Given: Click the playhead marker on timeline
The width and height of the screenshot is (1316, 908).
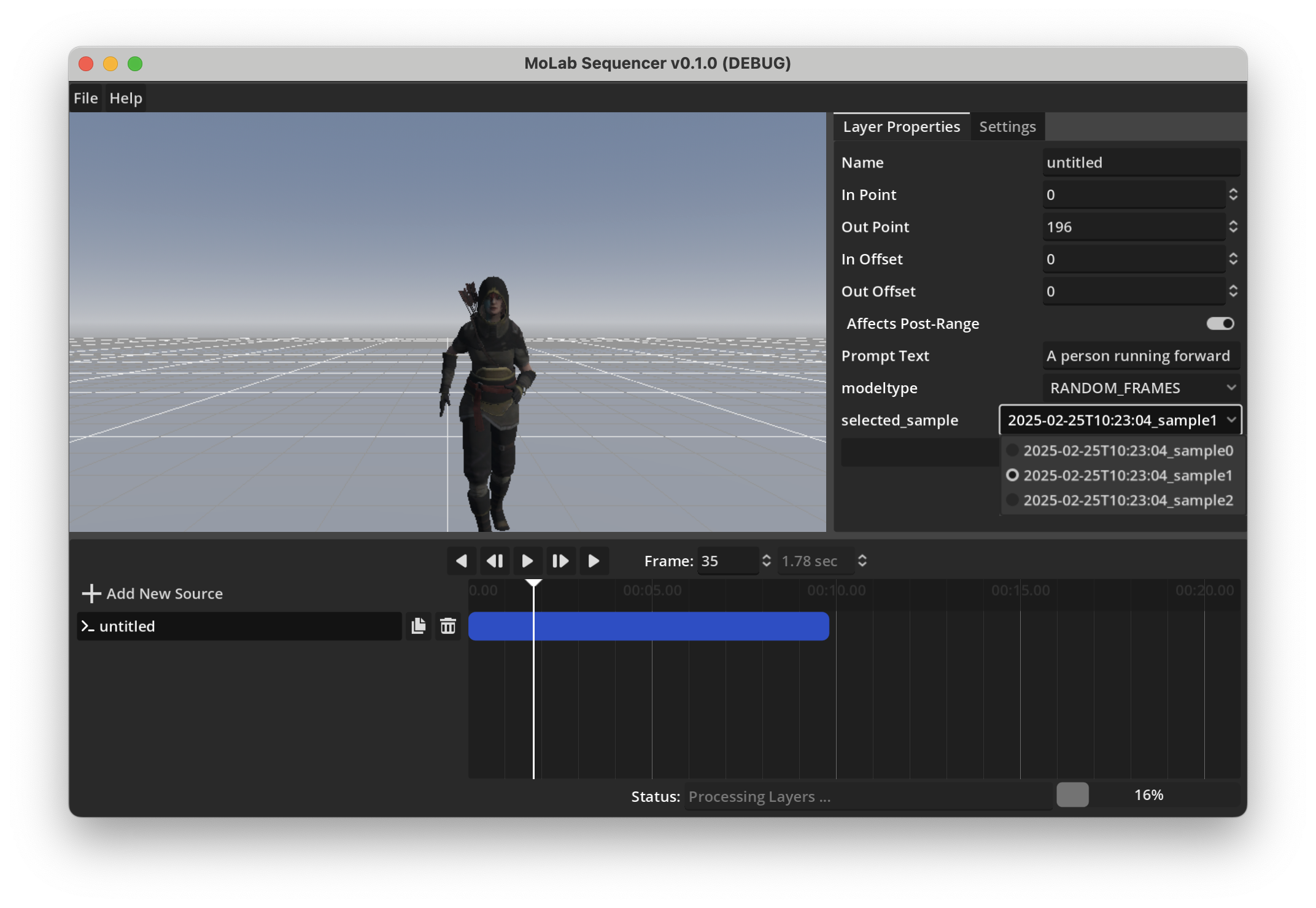Looking at the screenshot, I should (533, 583).
